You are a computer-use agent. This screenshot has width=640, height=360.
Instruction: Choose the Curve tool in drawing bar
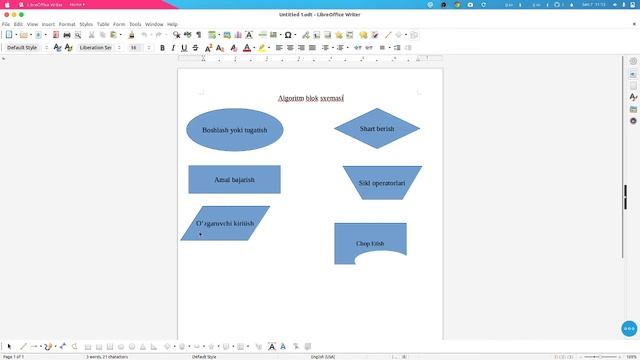[x=48, y=347]
